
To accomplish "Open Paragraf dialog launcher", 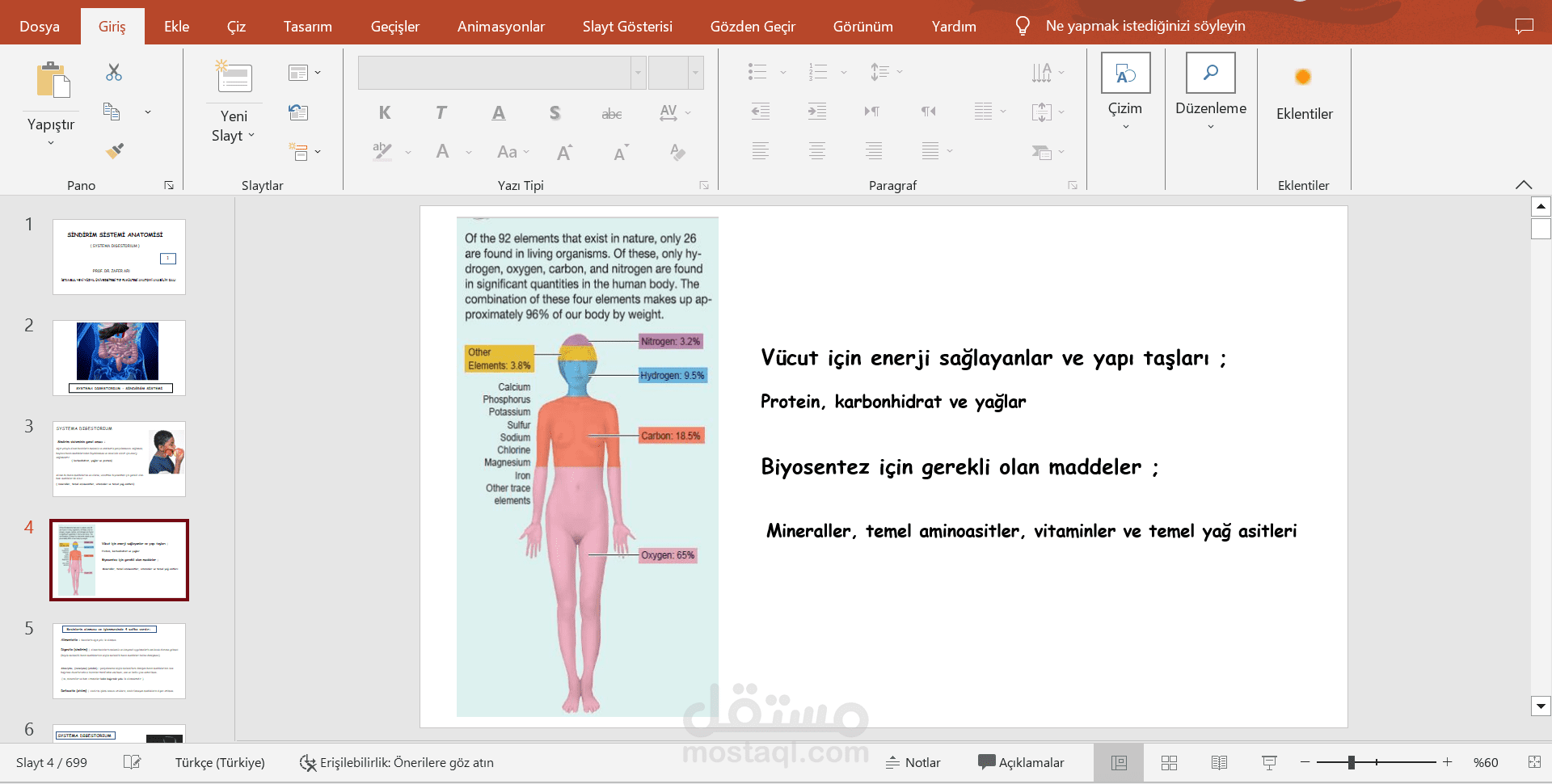I will tap(1073, 185).
